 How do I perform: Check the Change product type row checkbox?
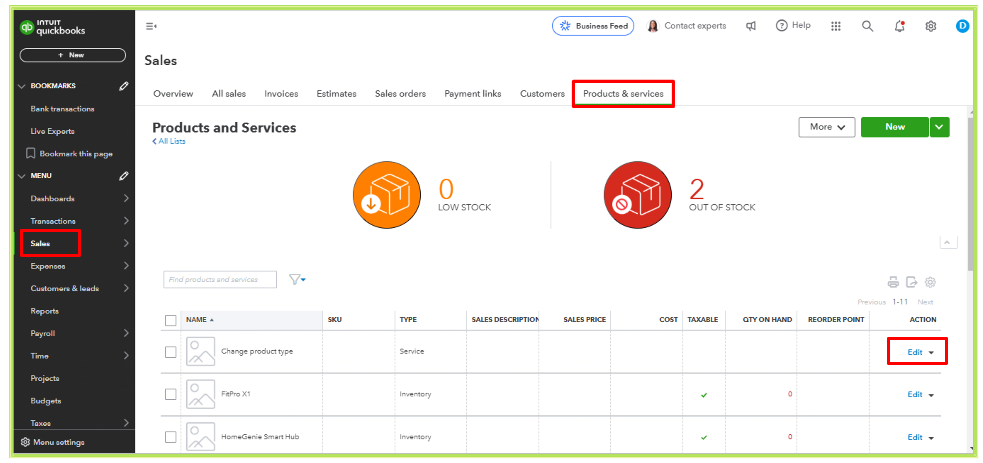(x=171, y=352)
